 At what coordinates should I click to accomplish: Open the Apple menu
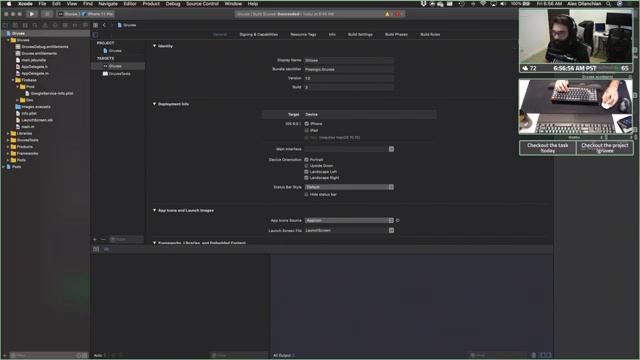click(9, 4)
